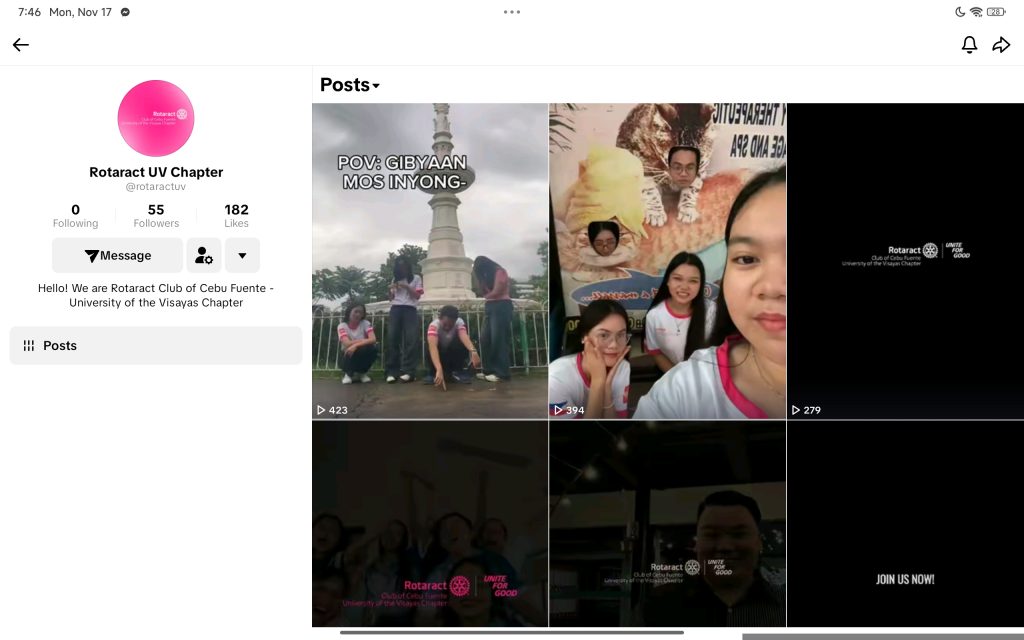Expand the Posts sort dropdown

click(x=350, y=85)
